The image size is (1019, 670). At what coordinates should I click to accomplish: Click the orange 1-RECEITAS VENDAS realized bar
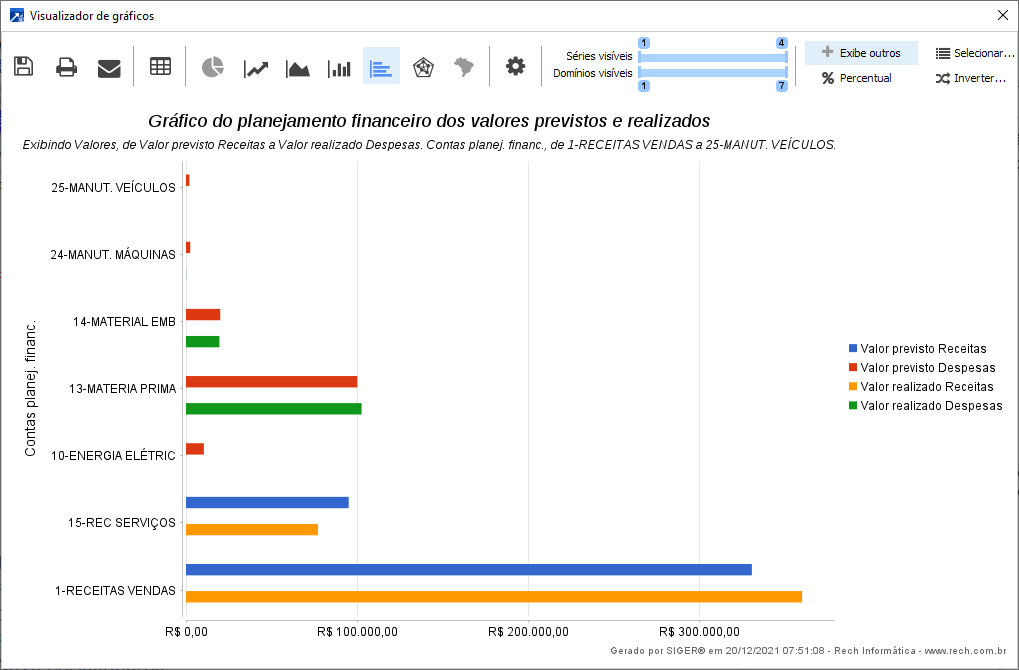[493, 597]
